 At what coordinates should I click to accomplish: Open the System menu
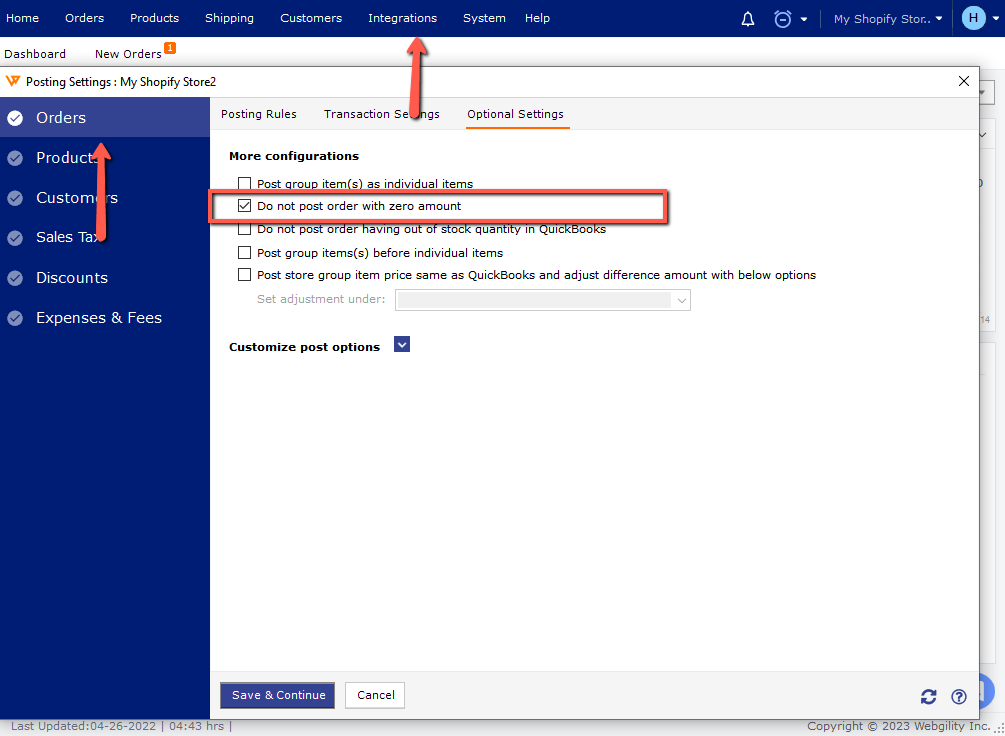tap(484, 18)
